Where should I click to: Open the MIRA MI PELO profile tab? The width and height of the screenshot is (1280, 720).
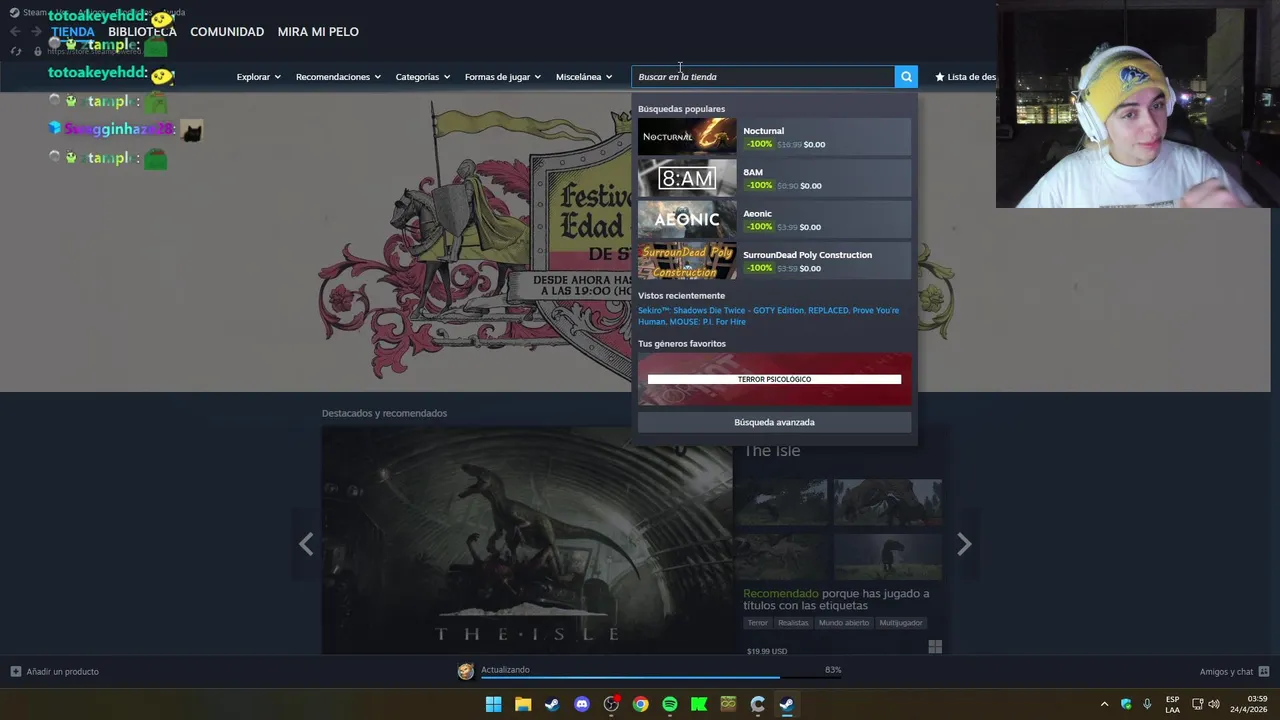pyautogui.click(x=318, y=32)
